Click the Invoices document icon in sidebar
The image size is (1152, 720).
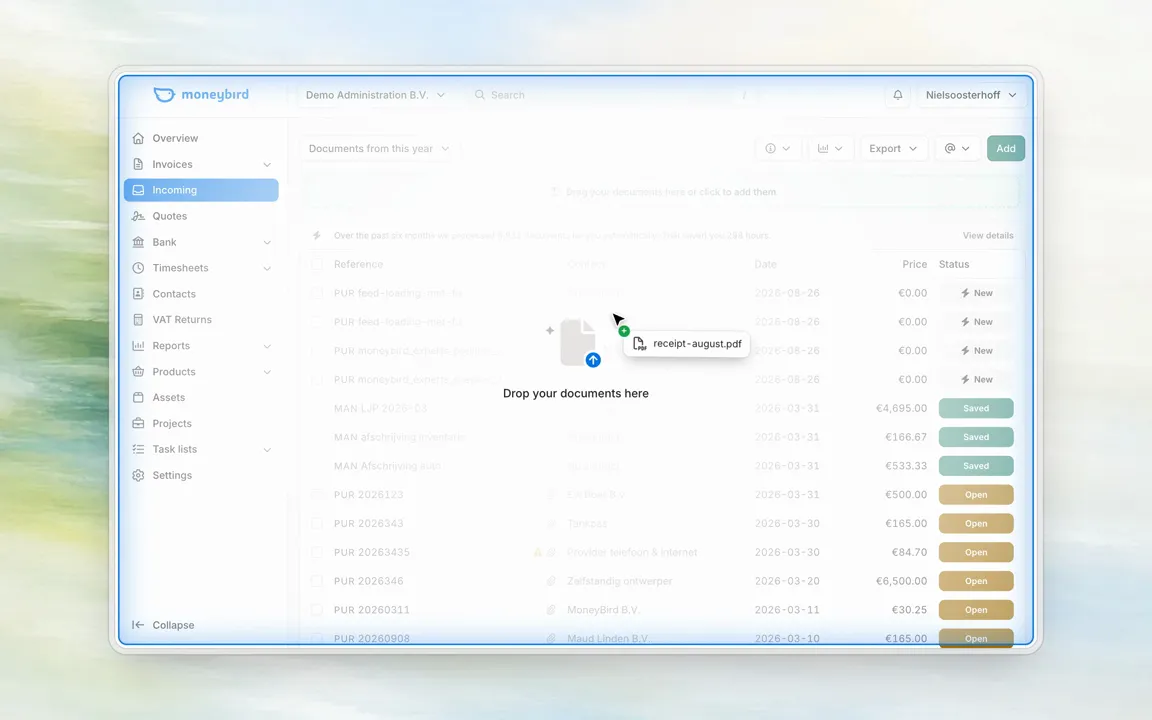pyautogui.click(x=138, y=164)
